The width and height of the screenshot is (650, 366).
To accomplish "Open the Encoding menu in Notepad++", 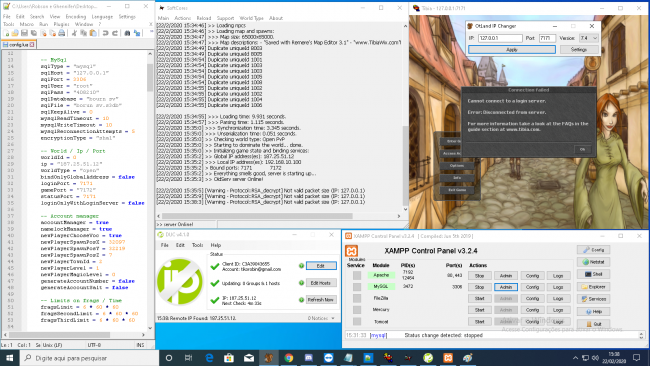I will [x=75, y=17].
